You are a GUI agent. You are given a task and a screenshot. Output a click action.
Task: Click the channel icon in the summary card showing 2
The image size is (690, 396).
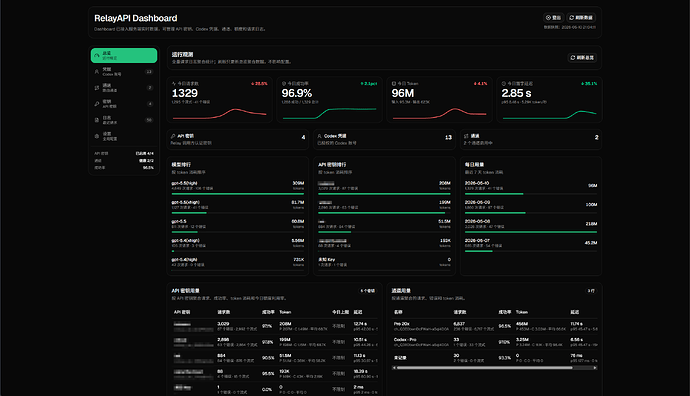pos(466,136)
